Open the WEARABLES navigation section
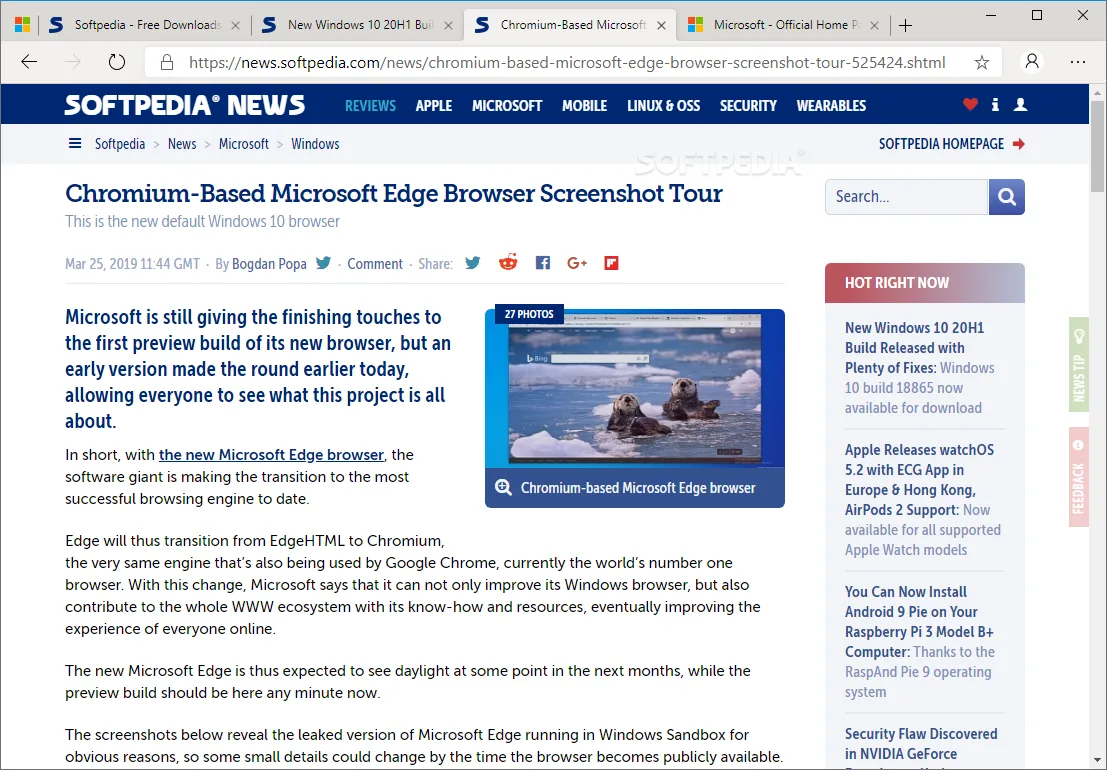1107x770 pixels. point(831,105)
